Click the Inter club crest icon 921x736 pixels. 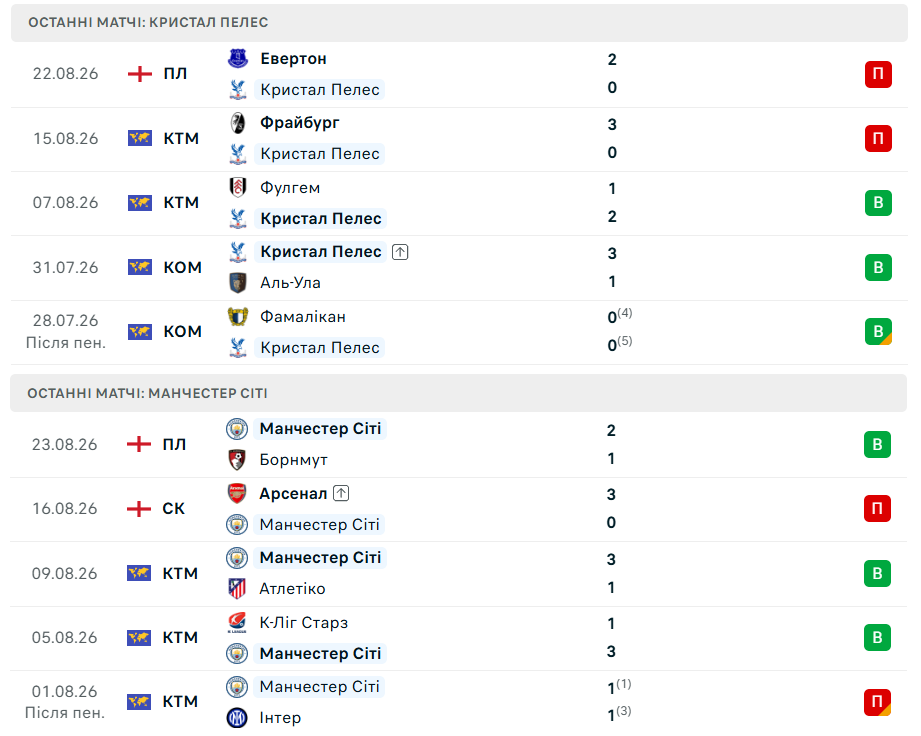pyautogui.click(x=237, y=717)
